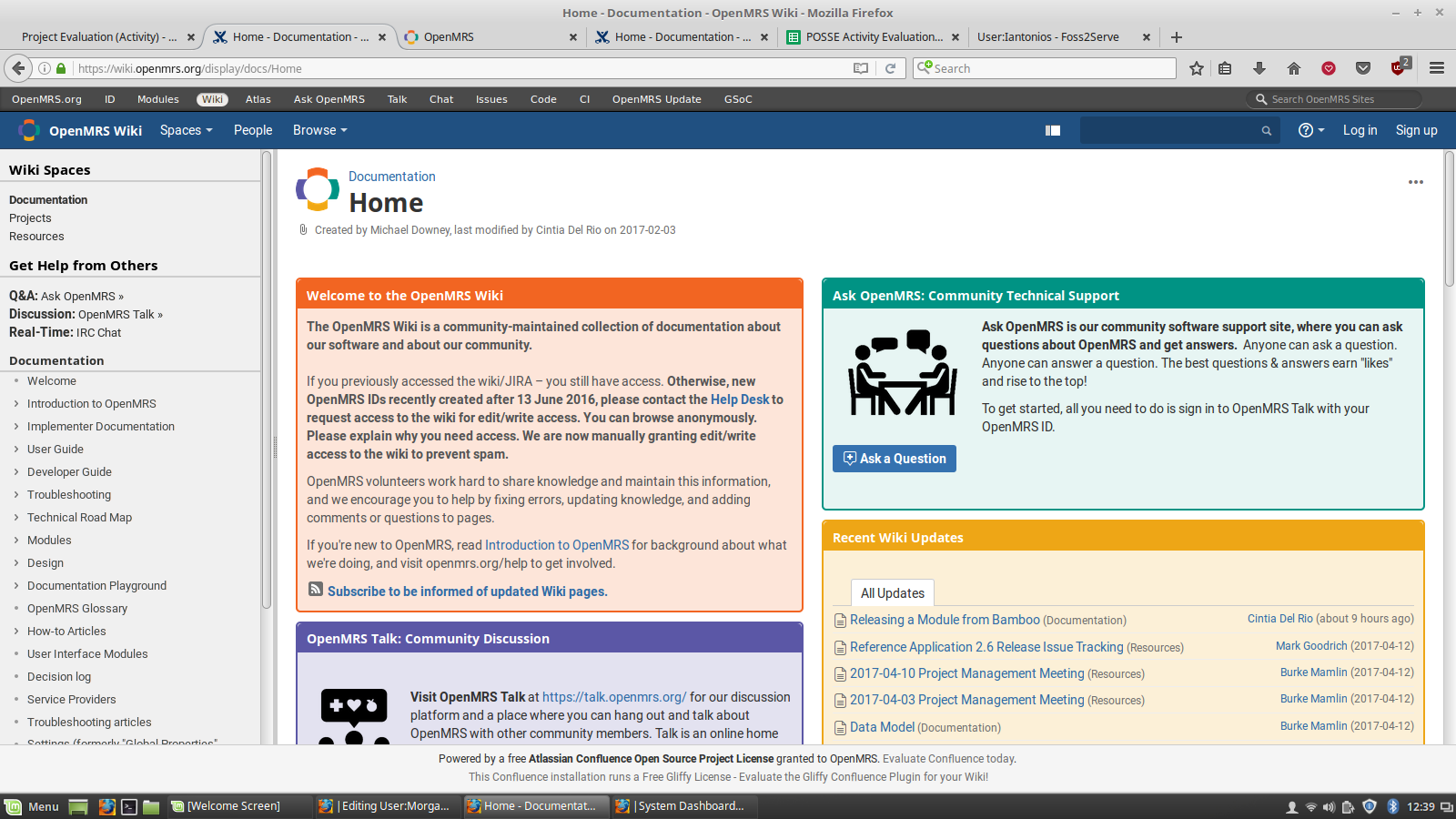Bookmark this page with the star icon
This screenshot has width=1456, height=819.
click(x=1196, y=68)
